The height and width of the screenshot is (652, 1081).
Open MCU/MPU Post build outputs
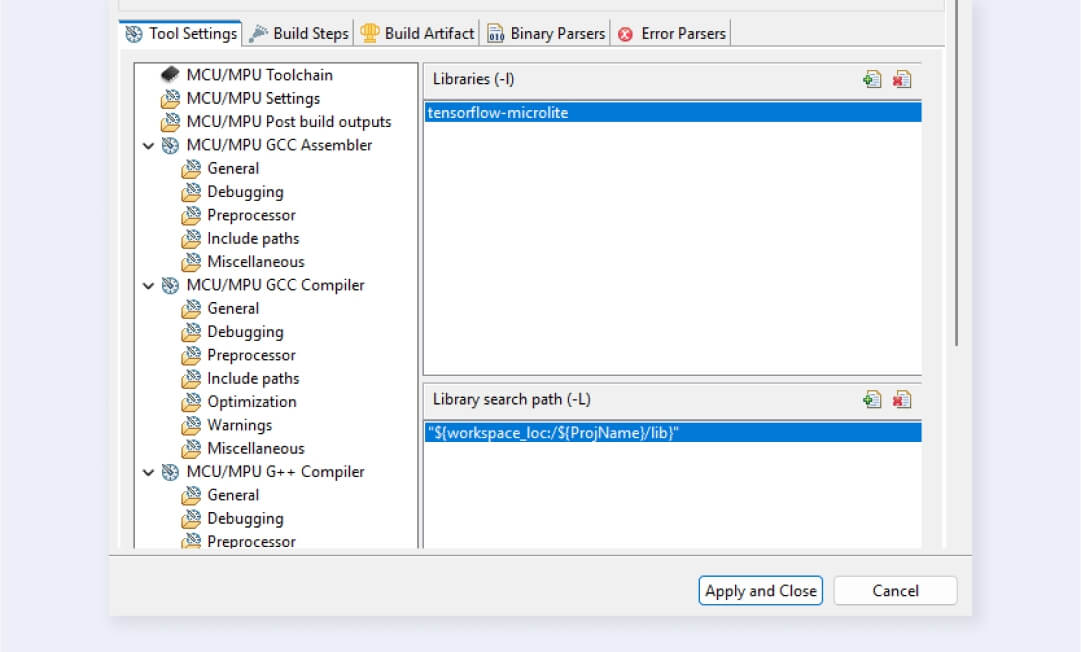(288, 122)
